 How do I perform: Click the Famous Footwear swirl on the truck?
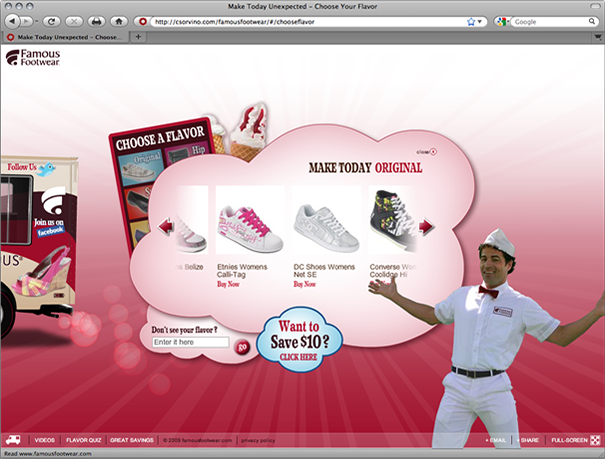tap(53, 201)
